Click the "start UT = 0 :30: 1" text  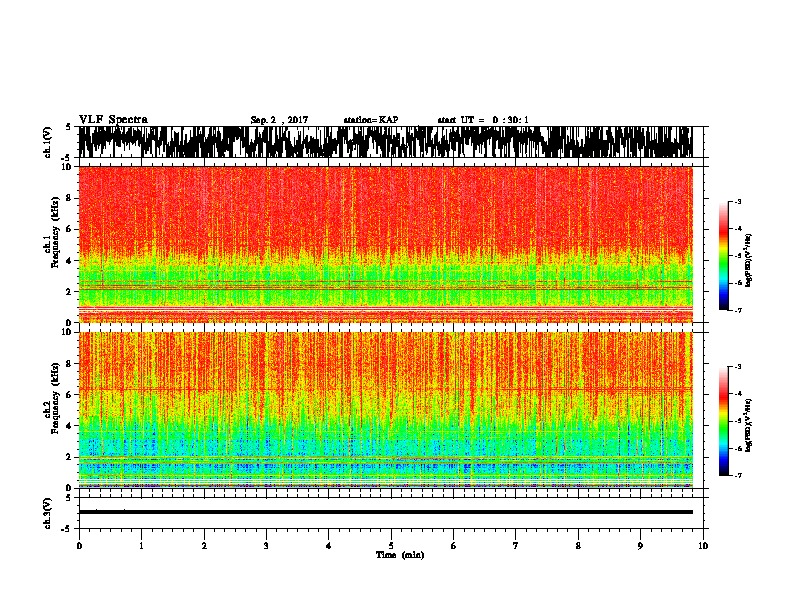coord(483,120)
